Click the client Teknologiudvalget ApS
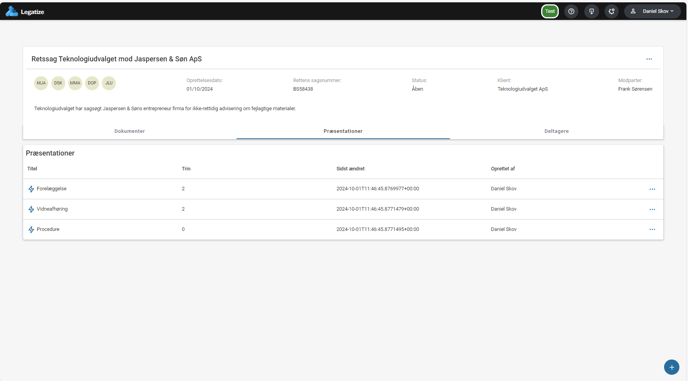The height and width of the screenshot is (381, 688). tap(523, 89)
